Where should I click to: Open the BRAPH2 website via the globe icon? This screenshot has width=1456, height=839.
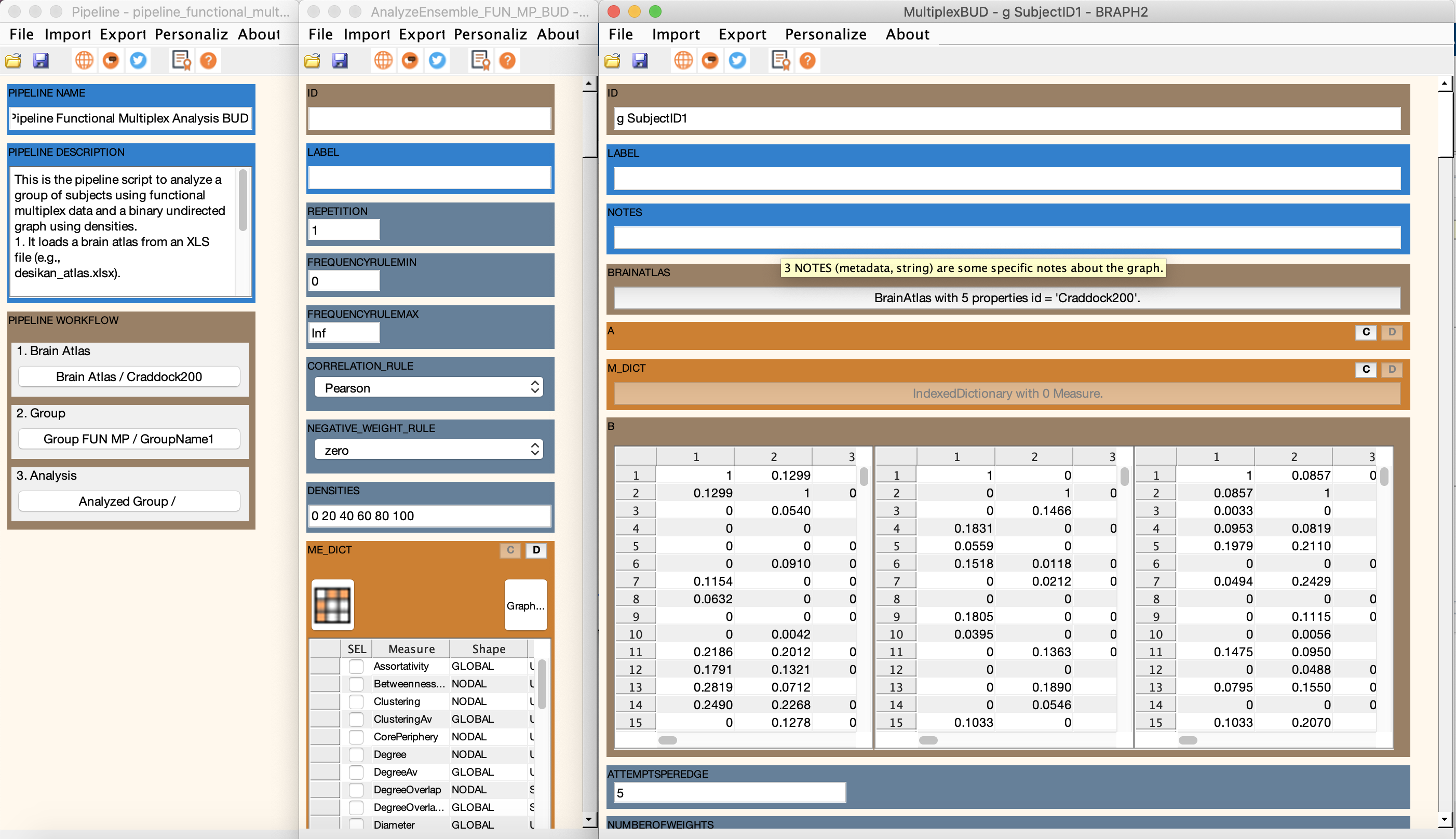pos(84,60)
